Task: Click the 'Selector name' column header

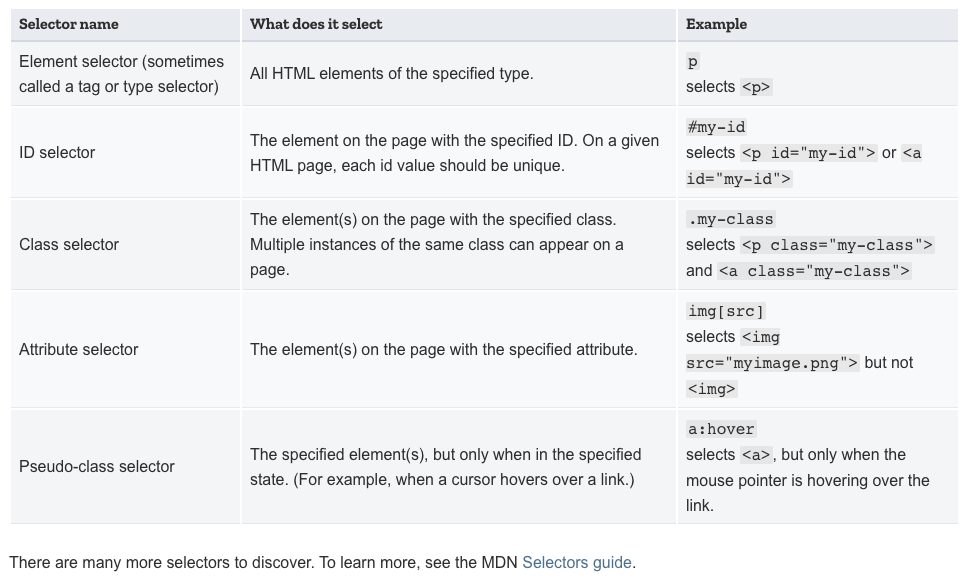Action: (x=68, y=24)
